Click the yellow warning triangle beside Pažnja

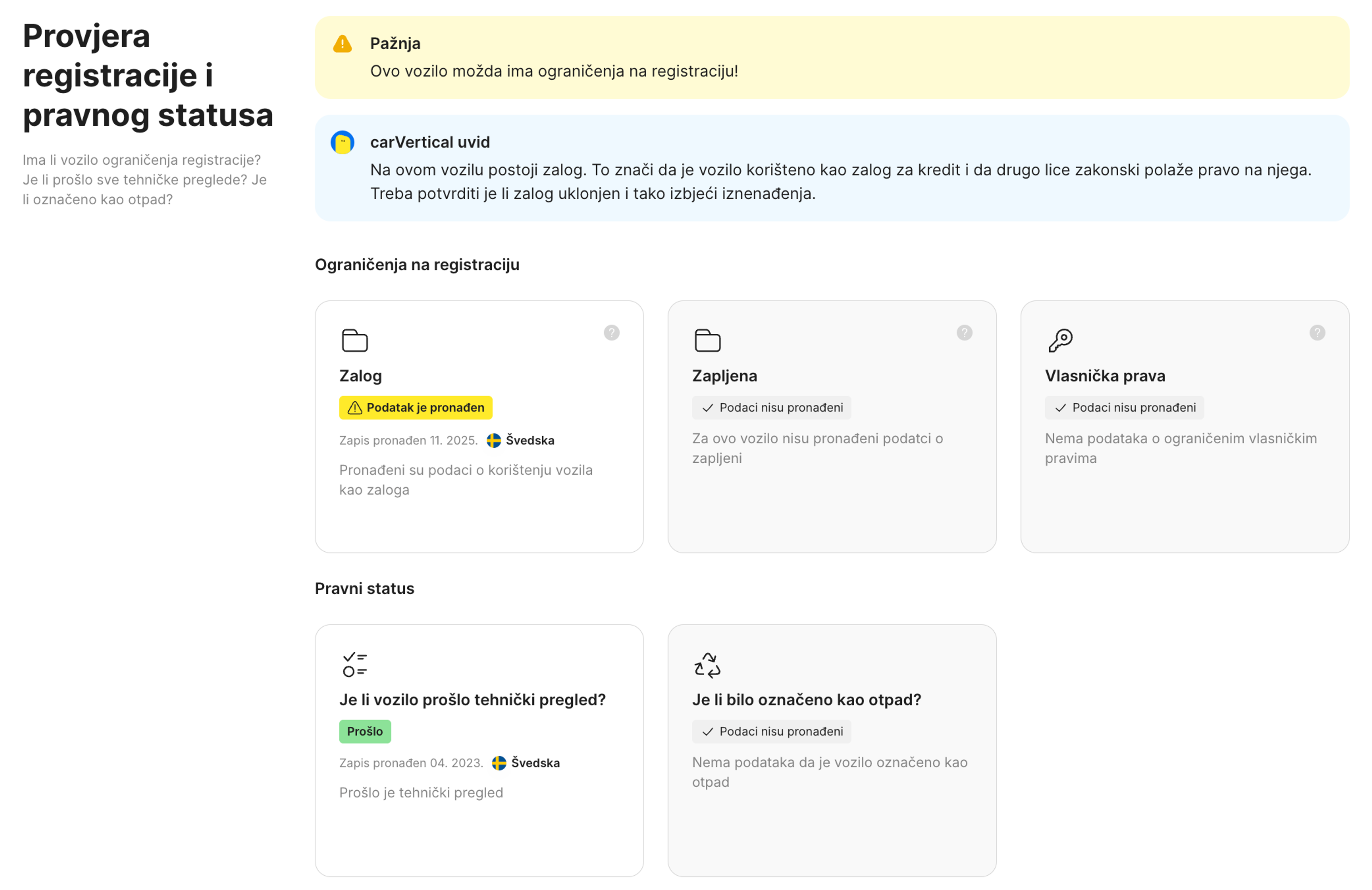click(342, 44)
